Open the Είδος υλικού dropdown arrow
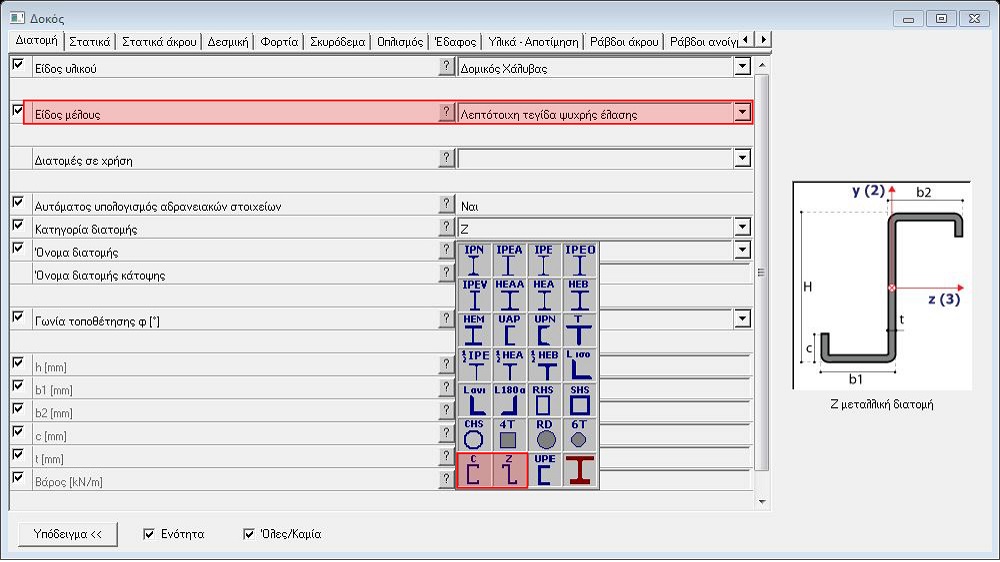 click(x=741, y=67)
